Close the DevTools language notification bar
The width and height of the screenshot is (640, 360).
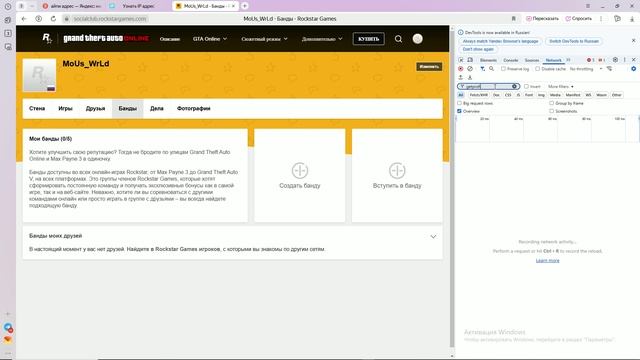click(x=633, y=40)
